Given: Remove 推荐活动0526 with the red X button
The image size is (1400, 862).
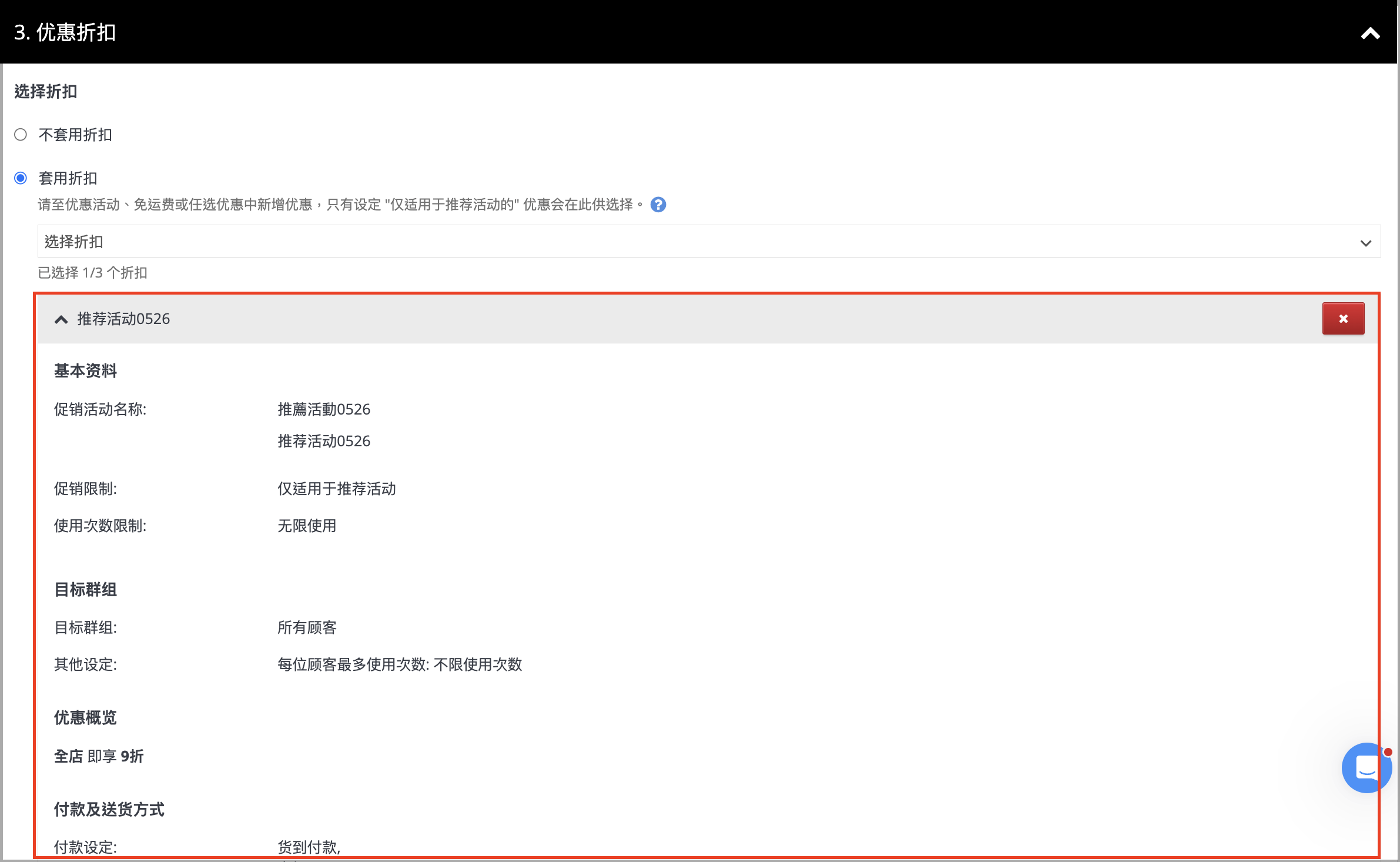Looking at the screenshot, I should (x=1343, y=319).
